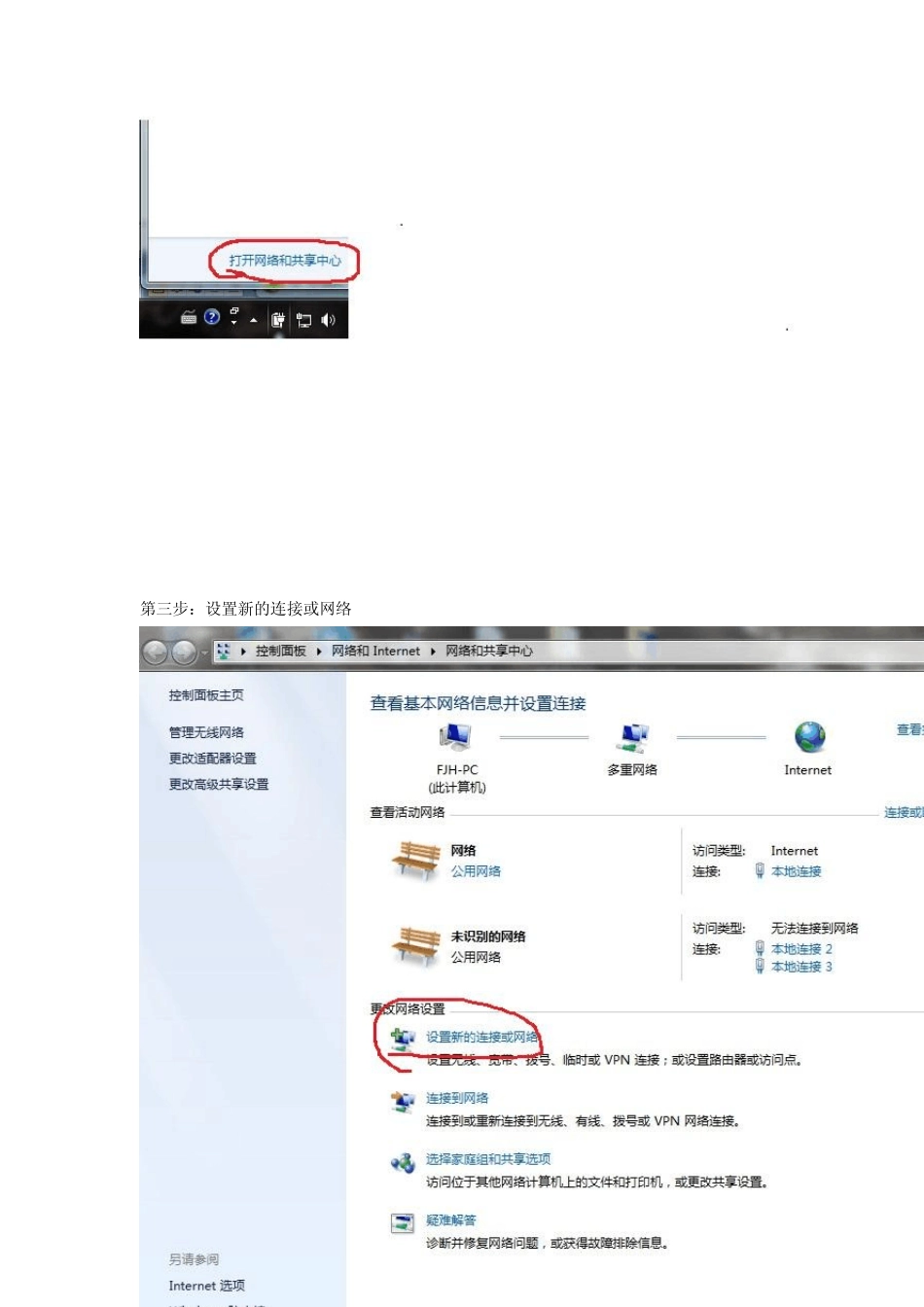Click the keyboard input method tray icon
924x1307 pixels.
[189, 318]
